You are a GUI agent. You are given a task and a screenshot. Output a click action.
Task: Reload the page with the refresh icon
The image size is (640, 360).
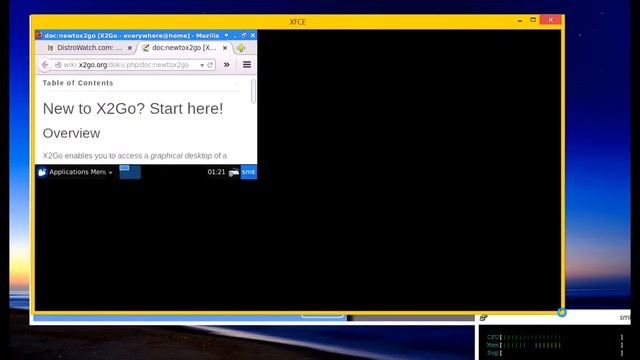(x=210, y=65)
